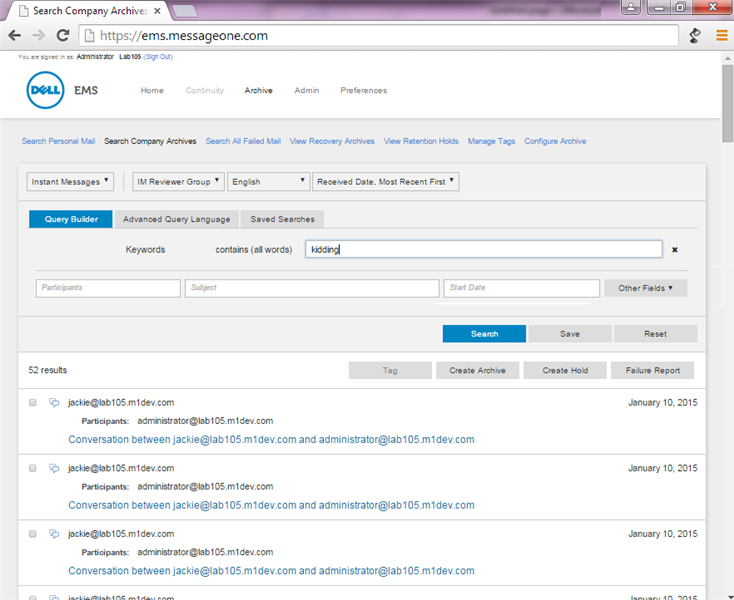Open the Saved Searches tab
Image resolution: width=734 pixels, height=600 pixels.
(x=282, y=219)
